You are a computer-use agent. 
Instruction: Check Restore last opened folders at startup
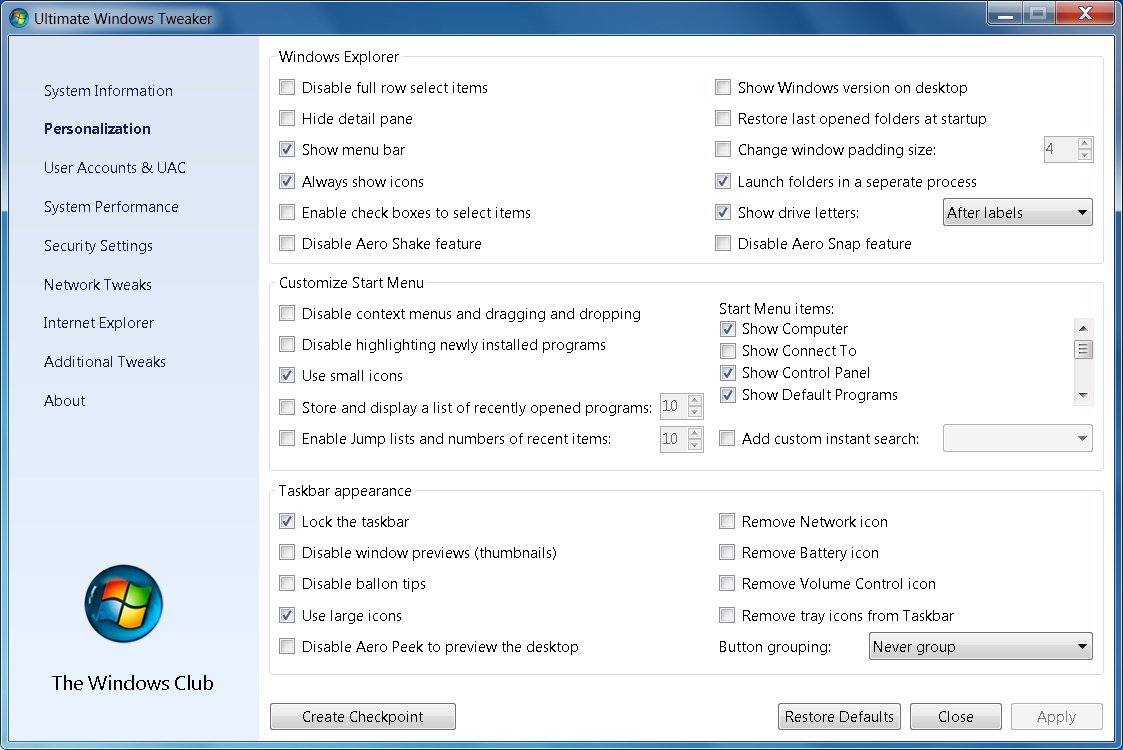pos(723,118)
